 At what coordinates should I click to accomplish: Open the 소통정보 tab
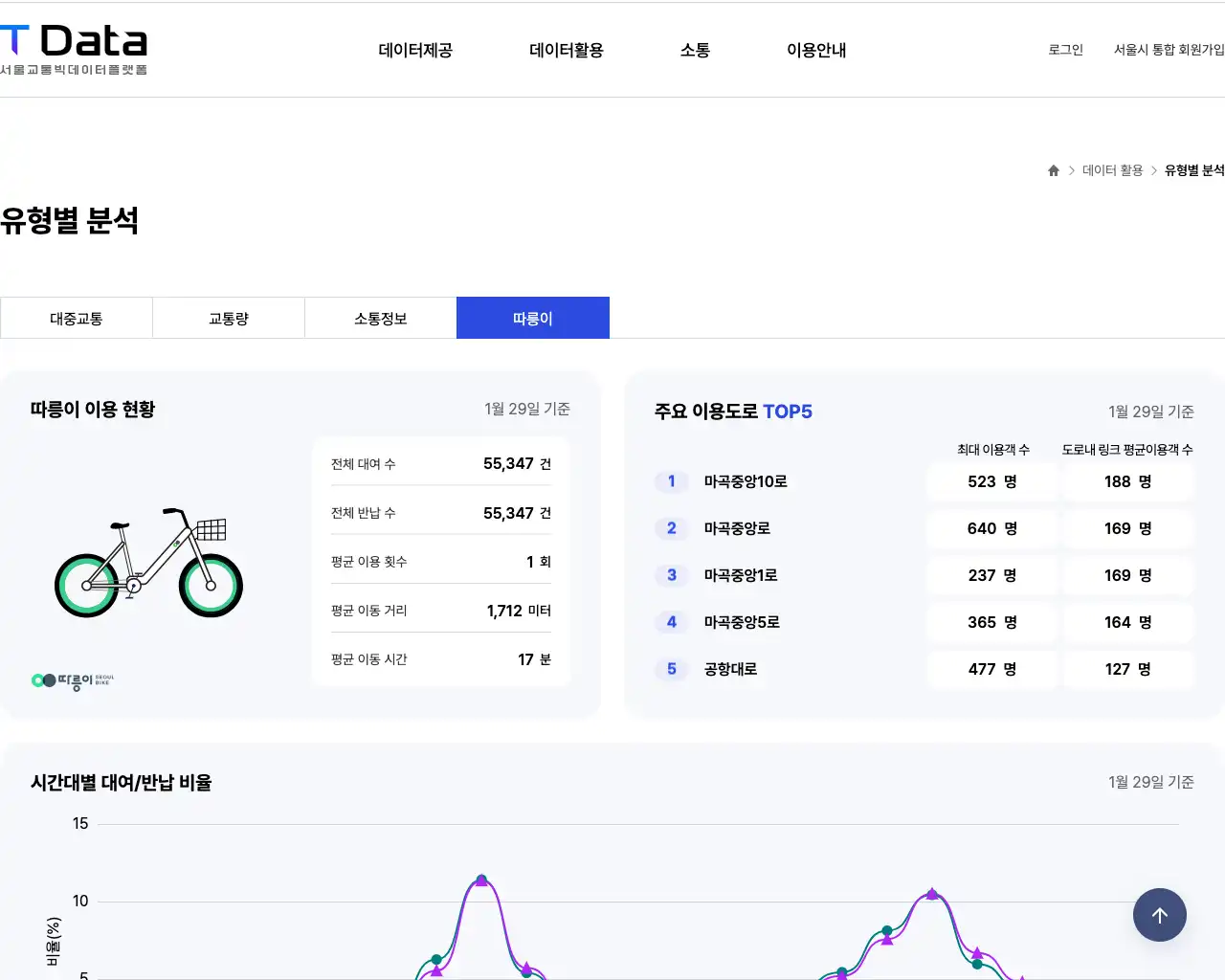[x=380, y=318]
